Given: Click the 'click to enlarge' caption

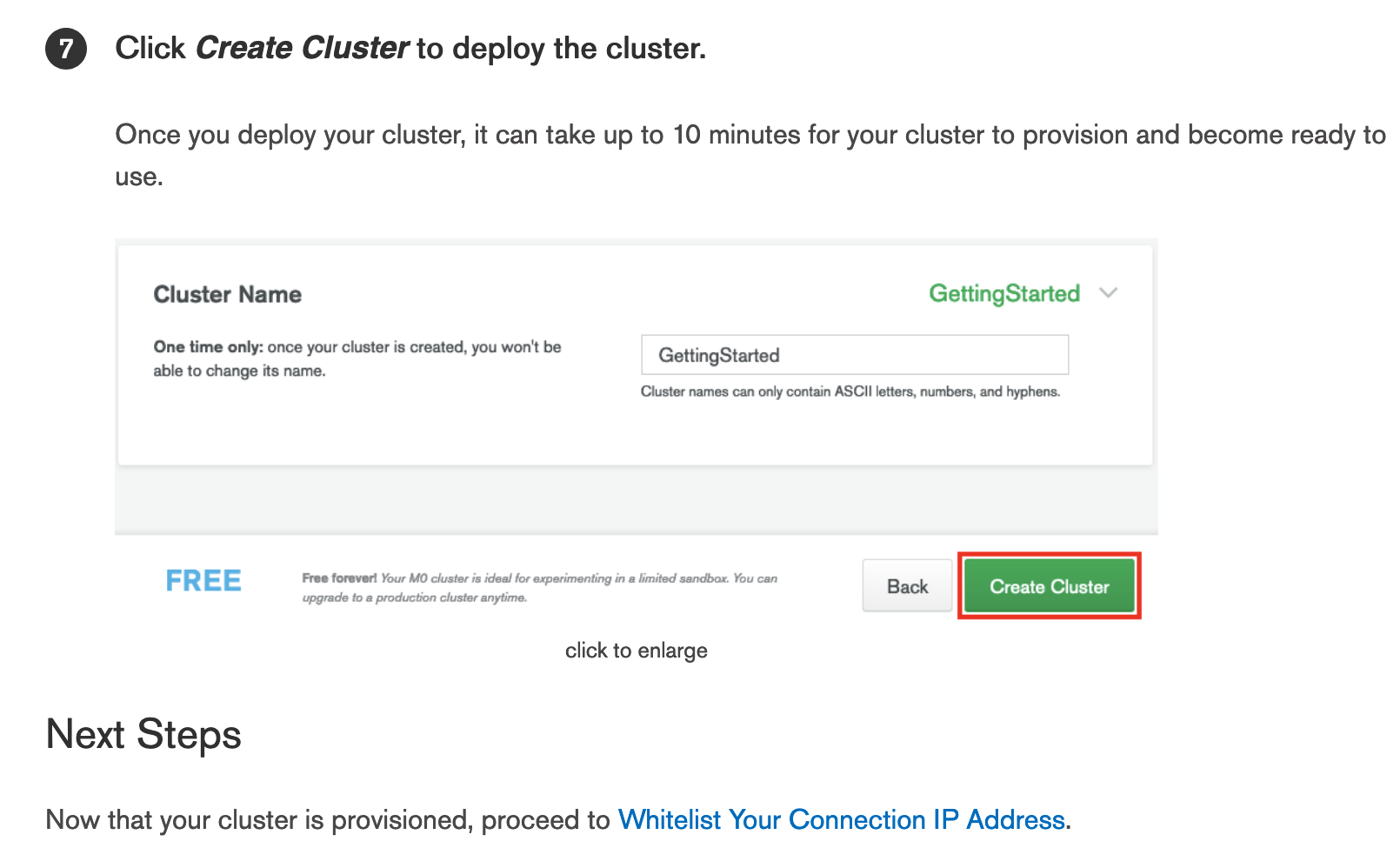Looking at the screenshot, I should pyautogui.click(x=636, y=651).
